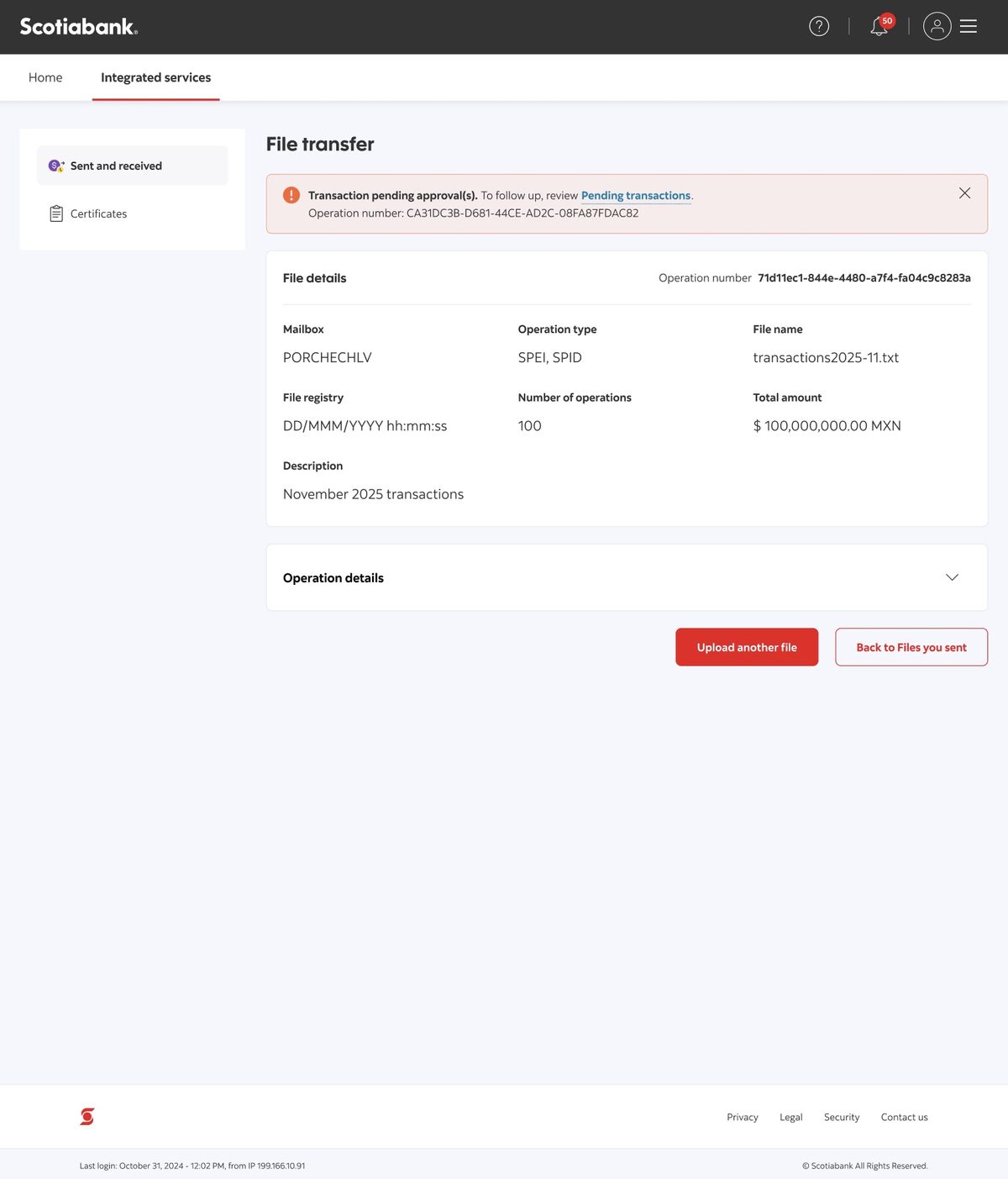Dismiss the pending approval alert banner
Screen dimensions: 1008x1179
point(964,193)
